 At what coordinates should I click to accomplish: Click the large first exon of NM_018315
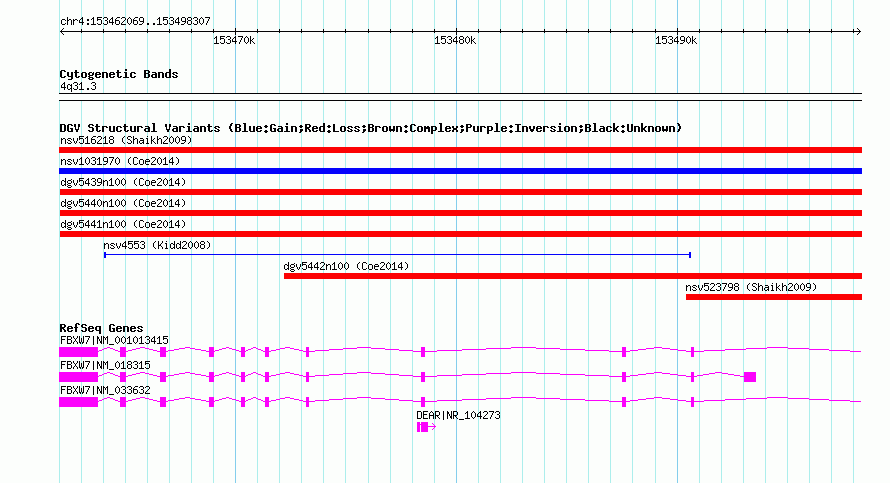[79, 377]
